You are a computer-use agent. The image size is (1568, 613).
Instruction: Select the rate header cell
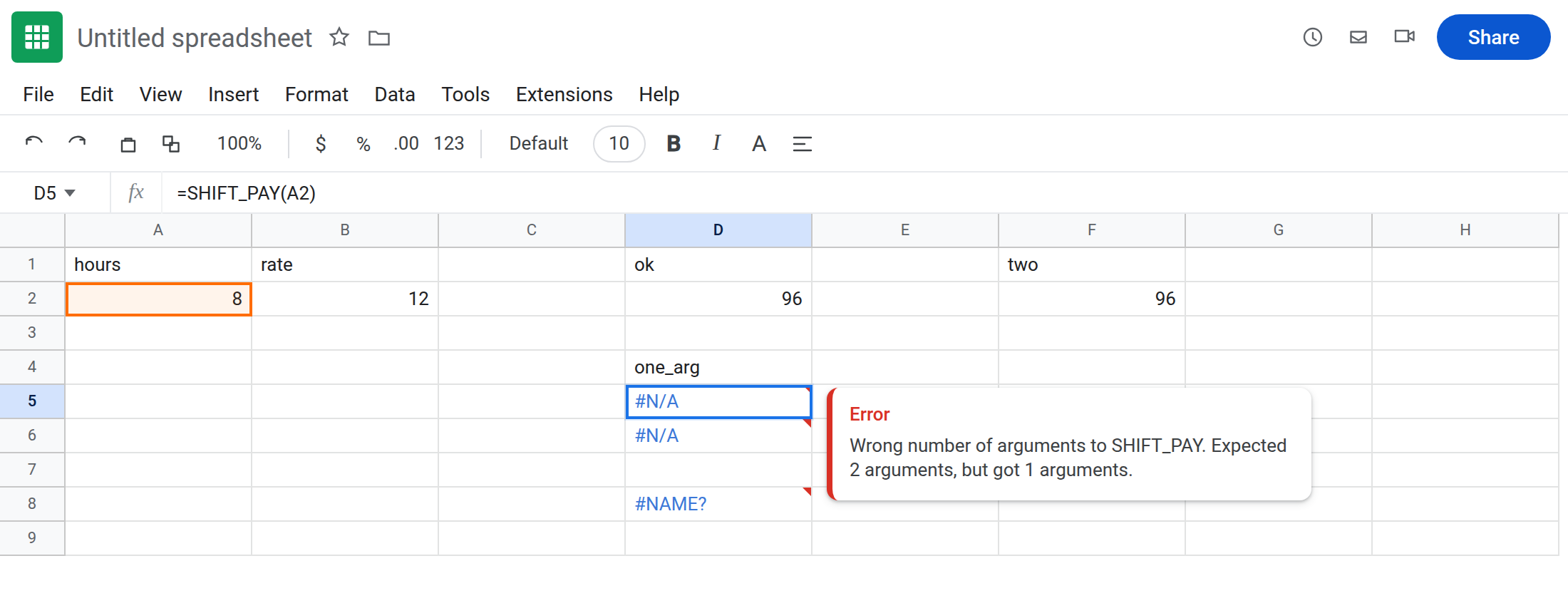345,264
